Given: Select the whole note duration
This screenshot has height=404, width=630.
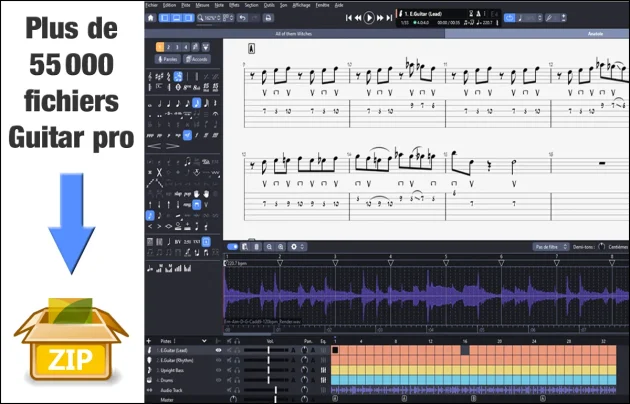Looking at the screenshot, I should pyautogui.click(x=150, y=104).
